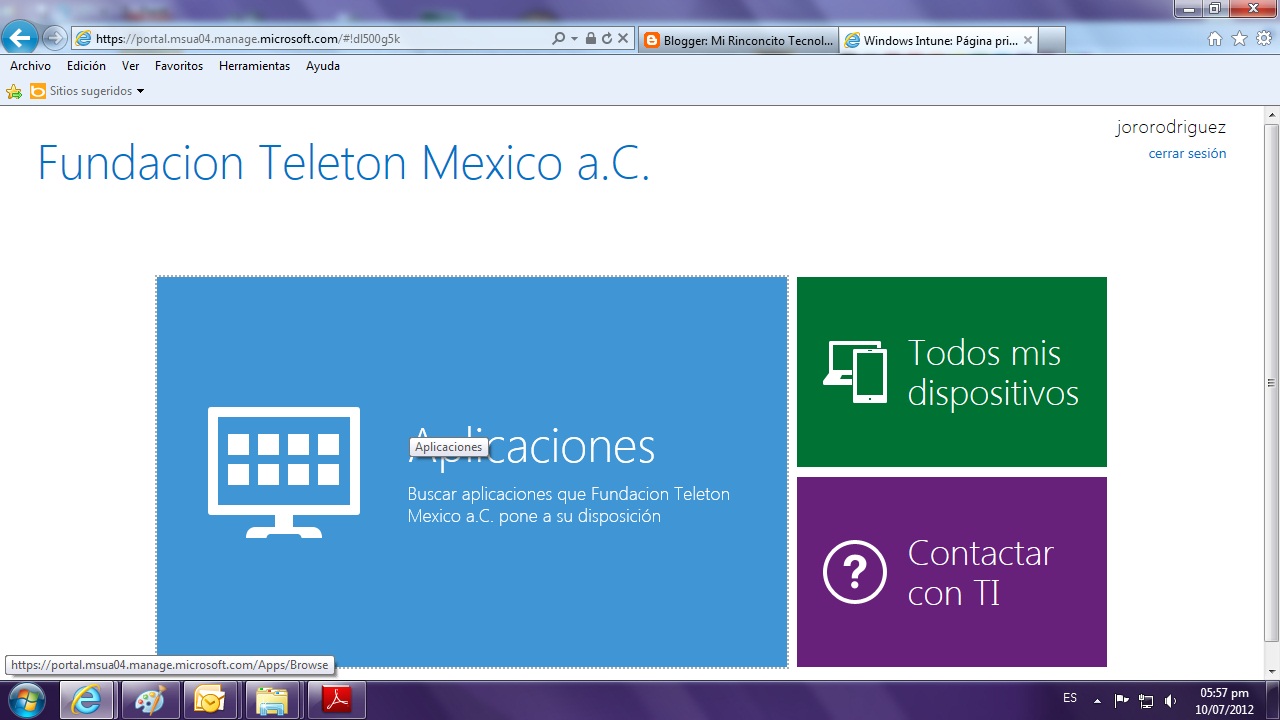Viewport: 1280px width, 720px height.
Task: Switch to the Blogger Mi Rinconcito tab
Action: tap(738, 41)
